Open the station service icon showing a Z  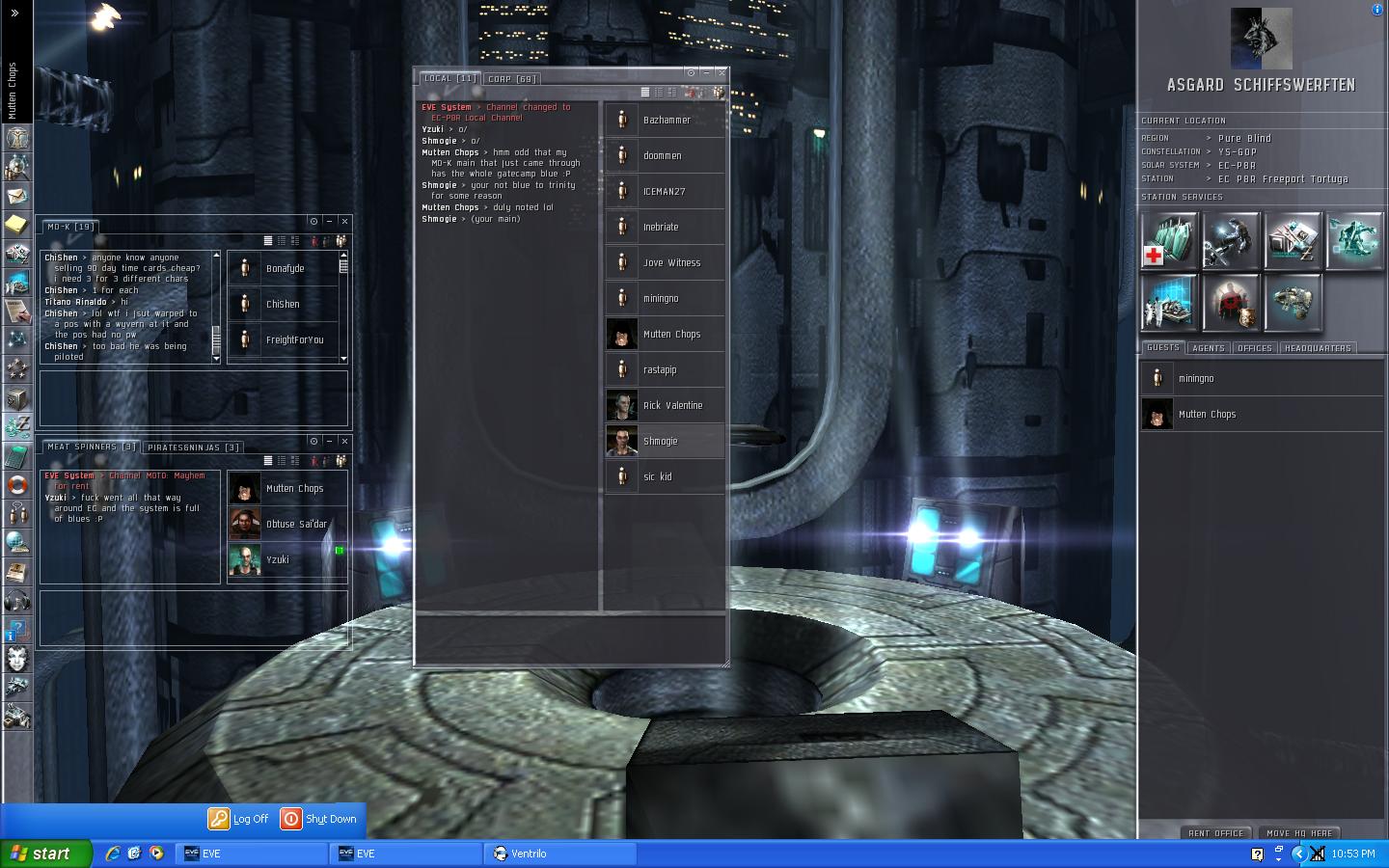point(1293,240)
